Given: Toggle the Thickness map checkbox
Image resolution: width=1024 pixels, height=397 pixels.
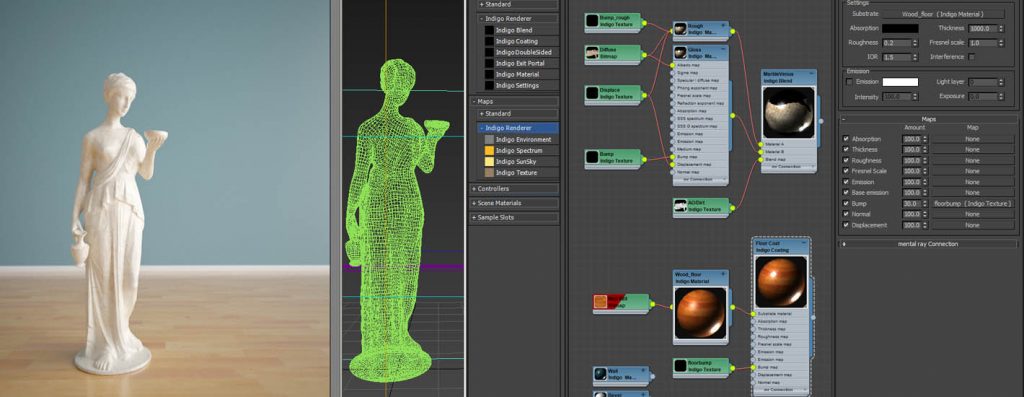Looking at the screenshot, I should 846,150.
